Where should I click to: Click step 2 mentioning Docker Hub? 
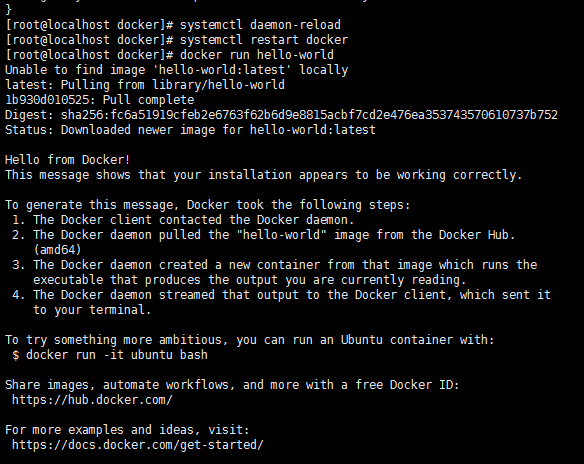coord(264,235)
